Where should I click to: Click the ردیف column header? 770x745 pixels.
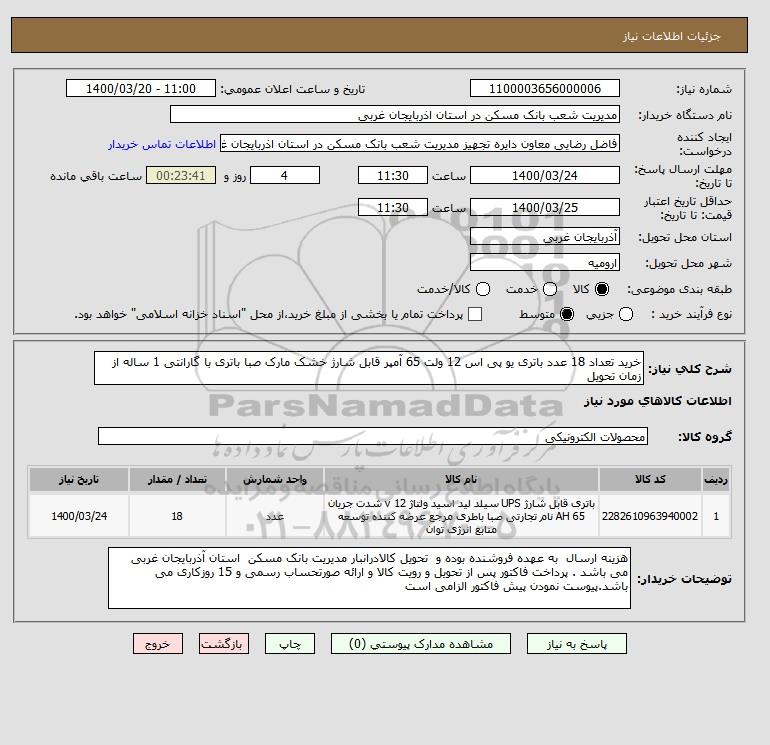[716, 479]
